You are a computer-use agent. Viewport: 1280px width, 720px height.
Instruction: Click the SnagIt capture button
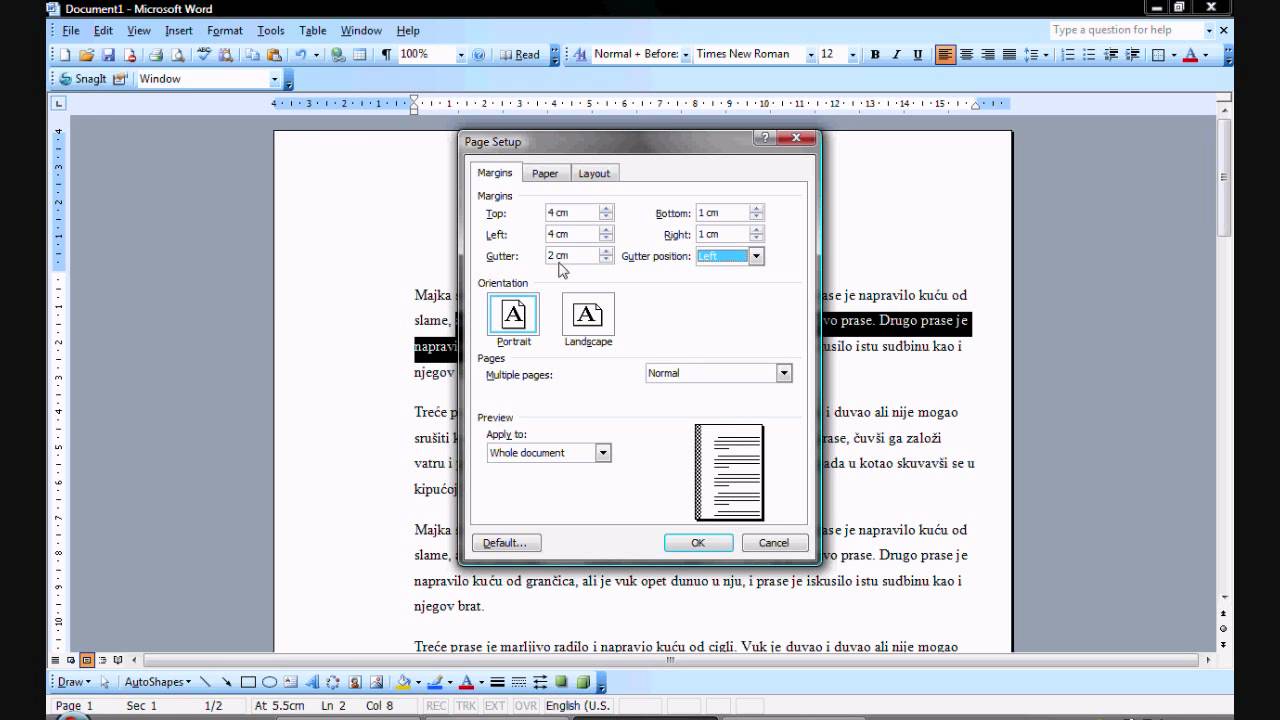coord(82,79)
